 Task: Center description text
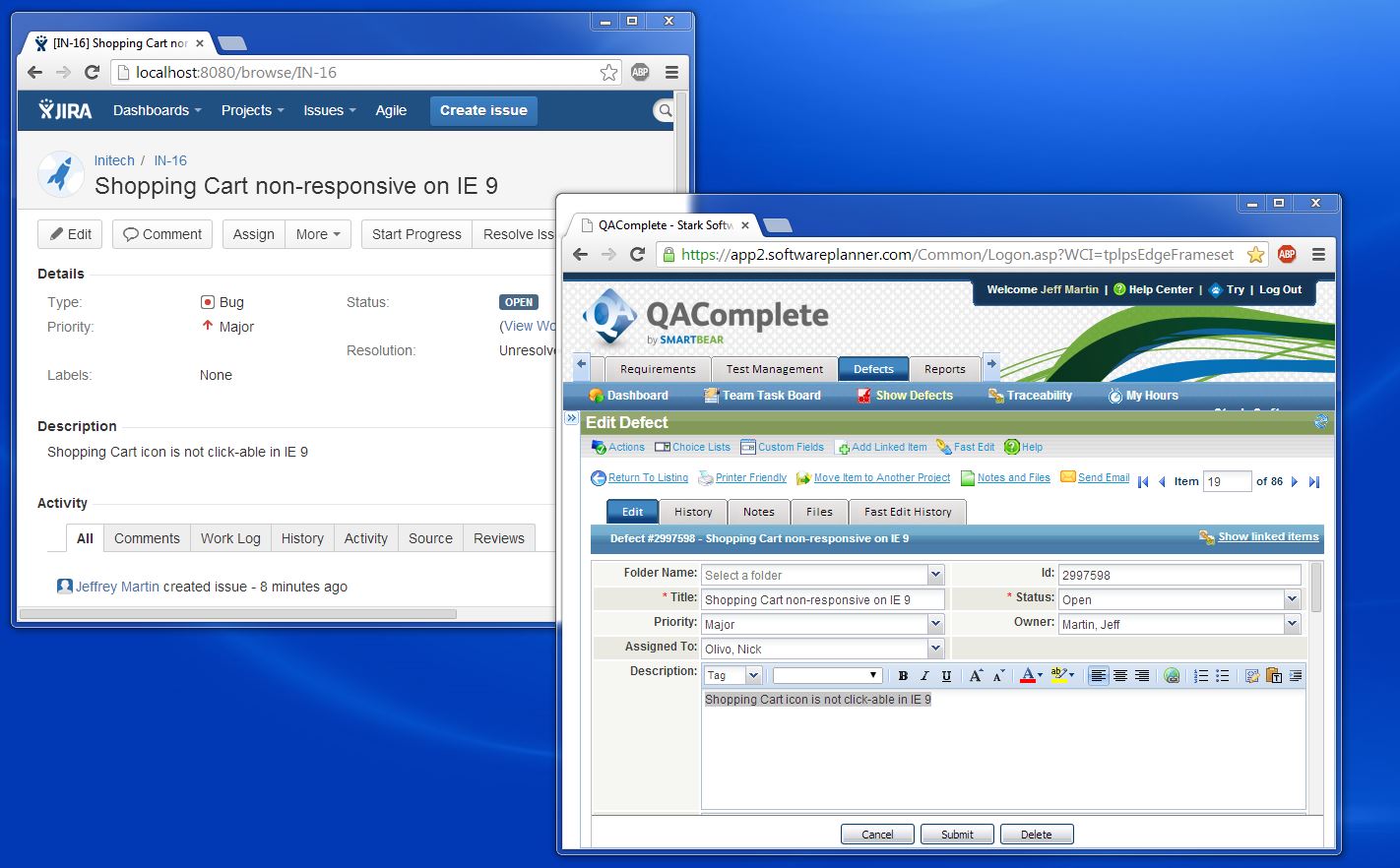coord(1120,675)
